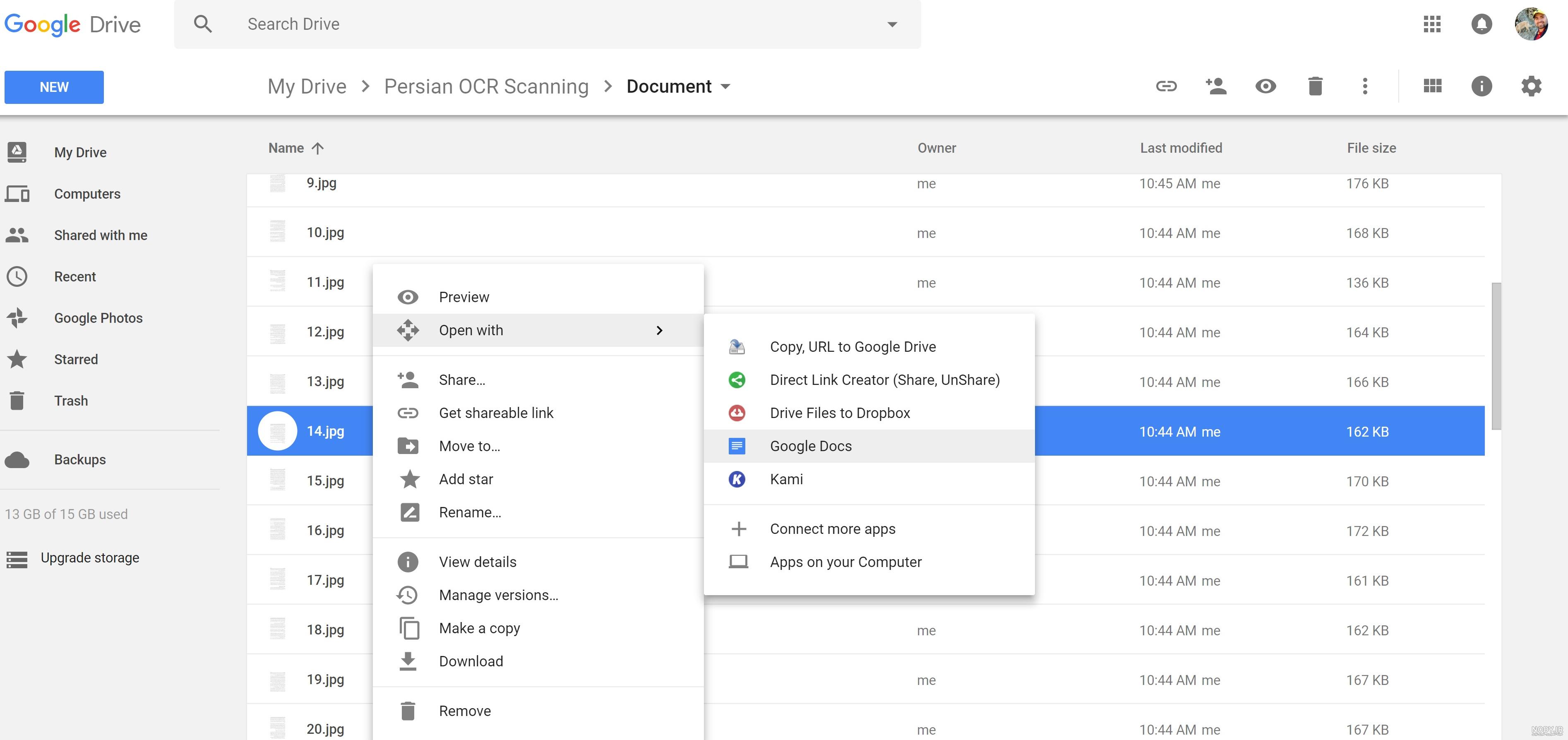Click the share person-add toolbar icon
Screen dimensions: 1568x740
[x=1216, y=86]
